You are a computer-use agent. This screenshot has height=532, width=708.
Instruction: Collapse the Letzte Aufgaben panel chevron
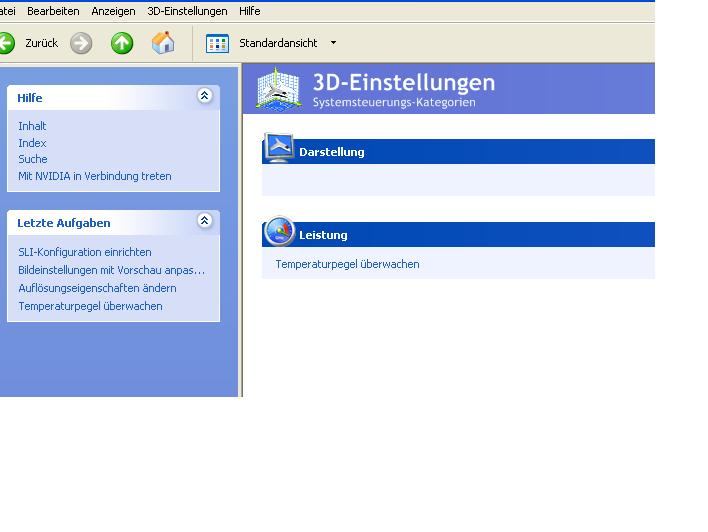pos(205,220)
